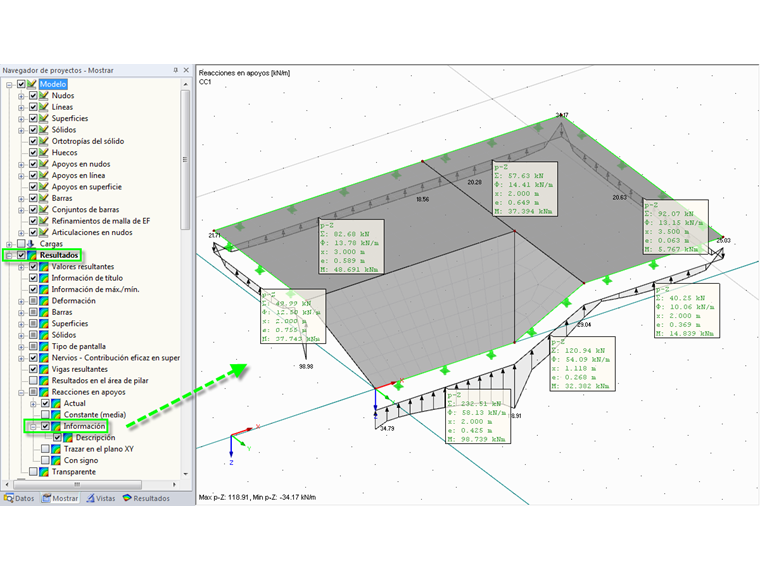
Task: Switch to the Mostrar tab
Action: coord(60,498)
